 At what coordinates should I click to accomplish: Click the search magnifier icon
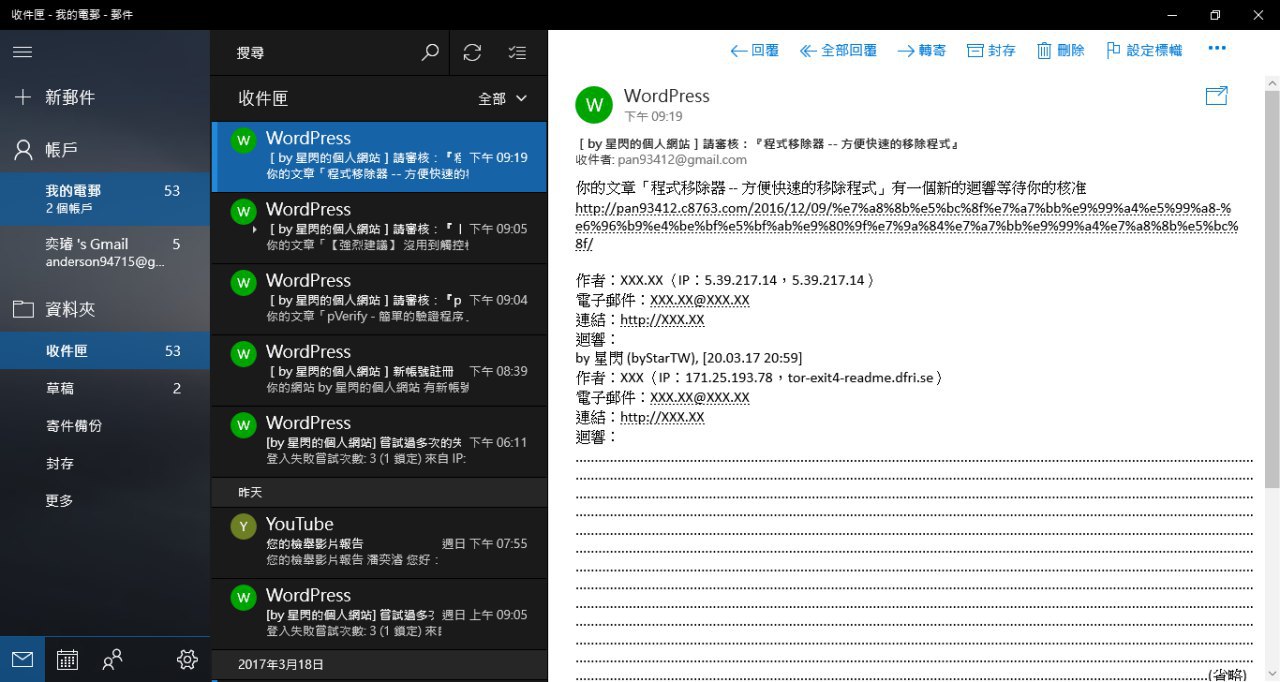click(430, 53)
